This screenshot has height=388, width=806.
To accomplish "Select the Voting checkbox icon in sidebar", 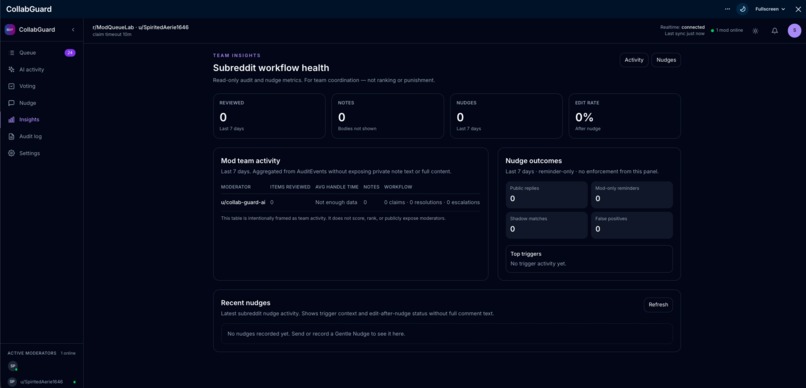I will point(12,86).
